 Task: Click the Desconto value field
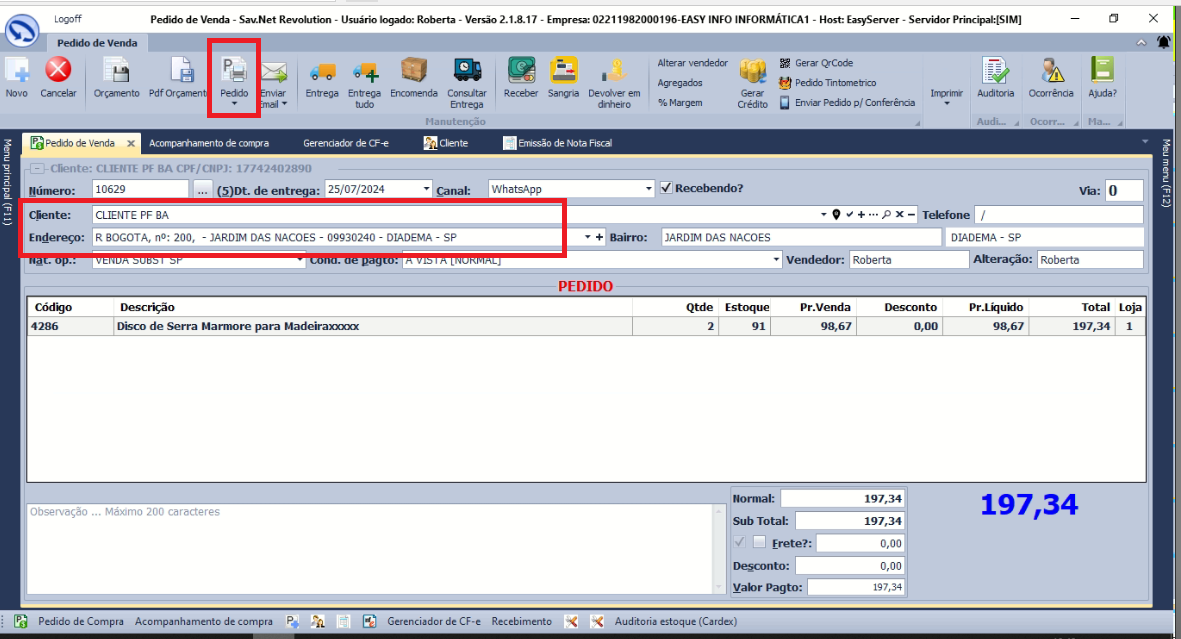point(842,566)
